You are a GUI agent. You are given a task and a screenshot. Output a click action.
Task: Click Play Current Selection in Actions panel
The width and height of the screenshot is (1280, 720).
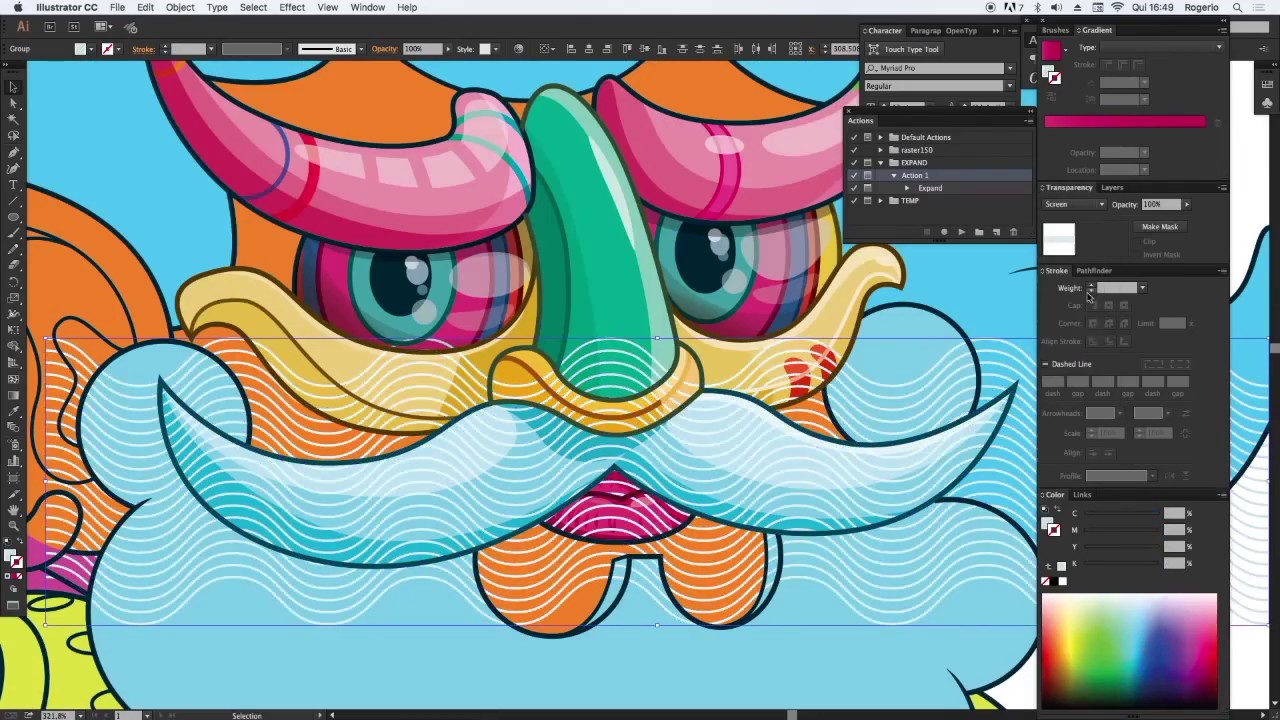[961, 232]
